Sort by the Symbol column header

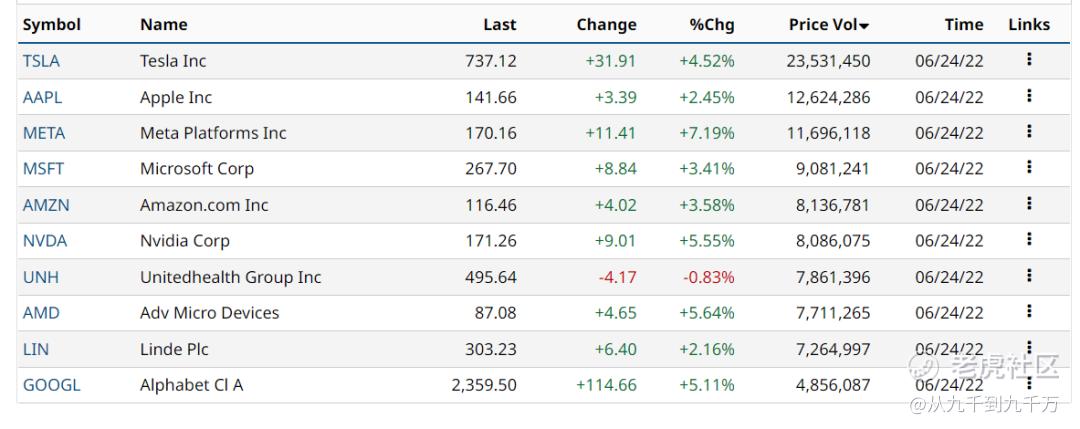(x=51, y=25)
